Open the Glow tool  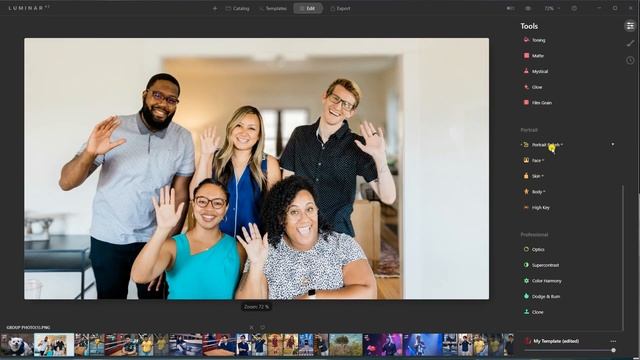[533, 87]
